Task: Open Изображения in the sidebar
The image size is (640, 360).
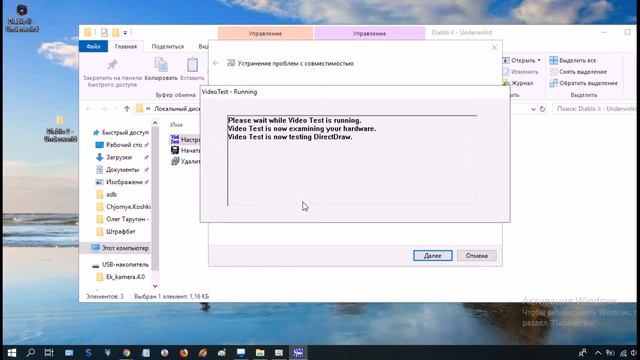Action: coord(121,182)
